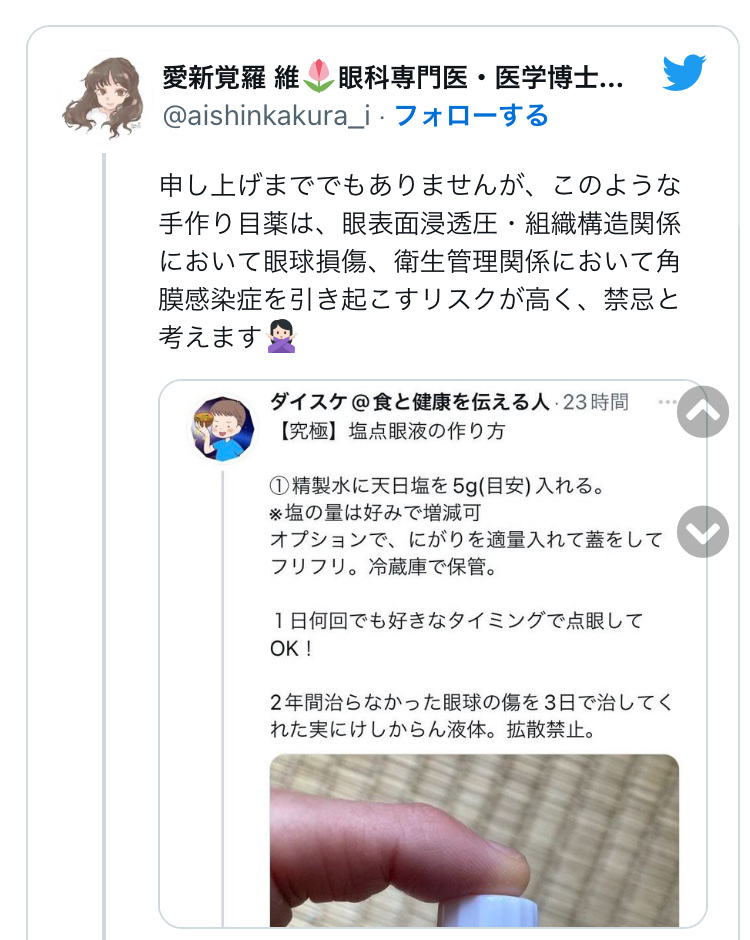750x940 pixels.
Task: Open the quoted tweet's three-dot menu
Action: click(x=667, y=402)
